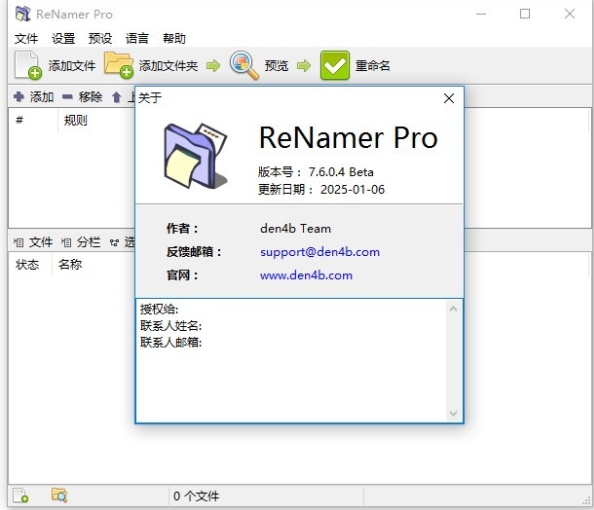Click the 状态 column header
The width and height of the screenshot is (594, 510).
pos(27,264)
